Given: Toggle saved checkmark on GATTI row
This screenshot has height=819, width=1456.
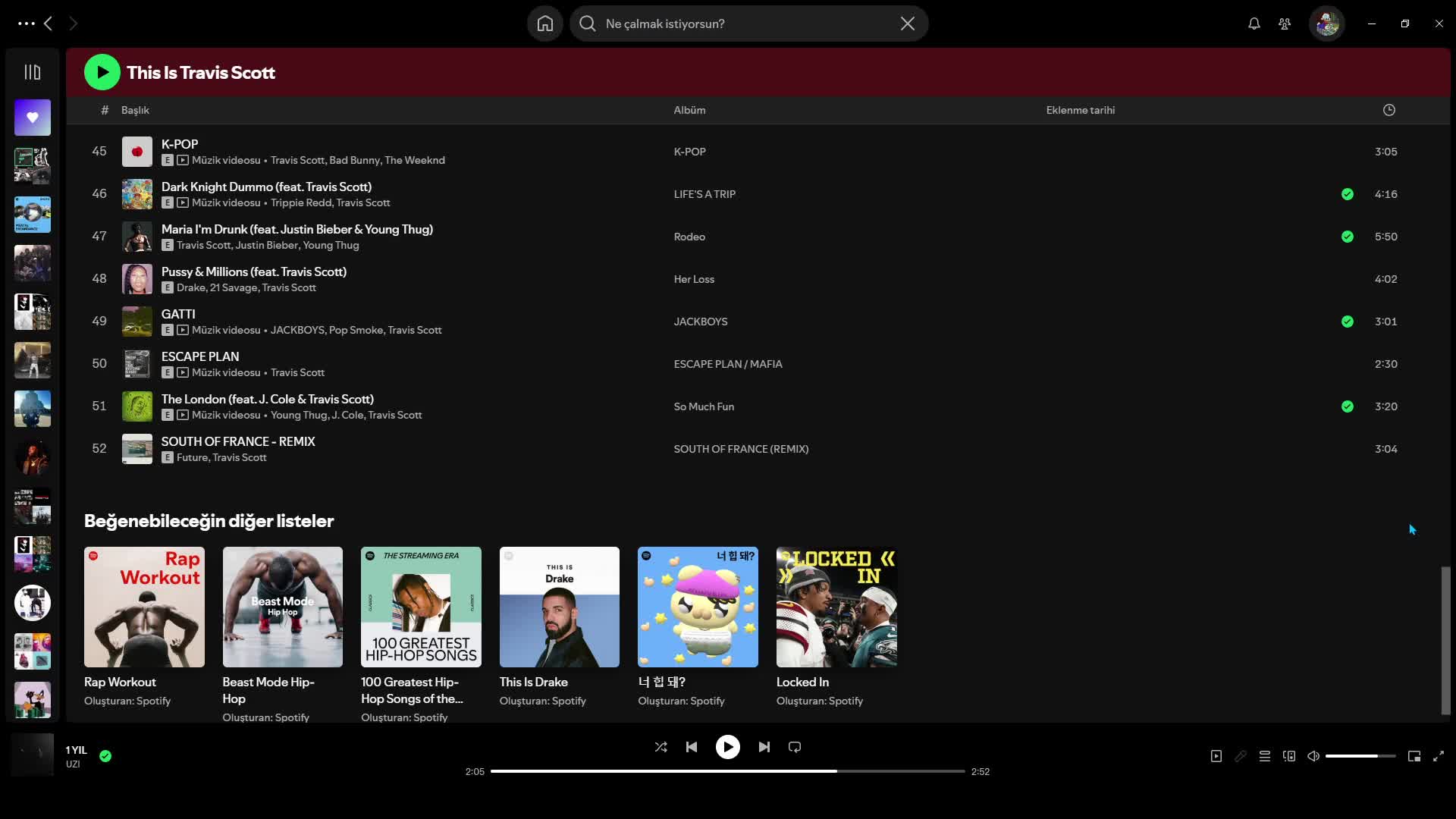Looking at the screenshot, I should click(1347, 322).
